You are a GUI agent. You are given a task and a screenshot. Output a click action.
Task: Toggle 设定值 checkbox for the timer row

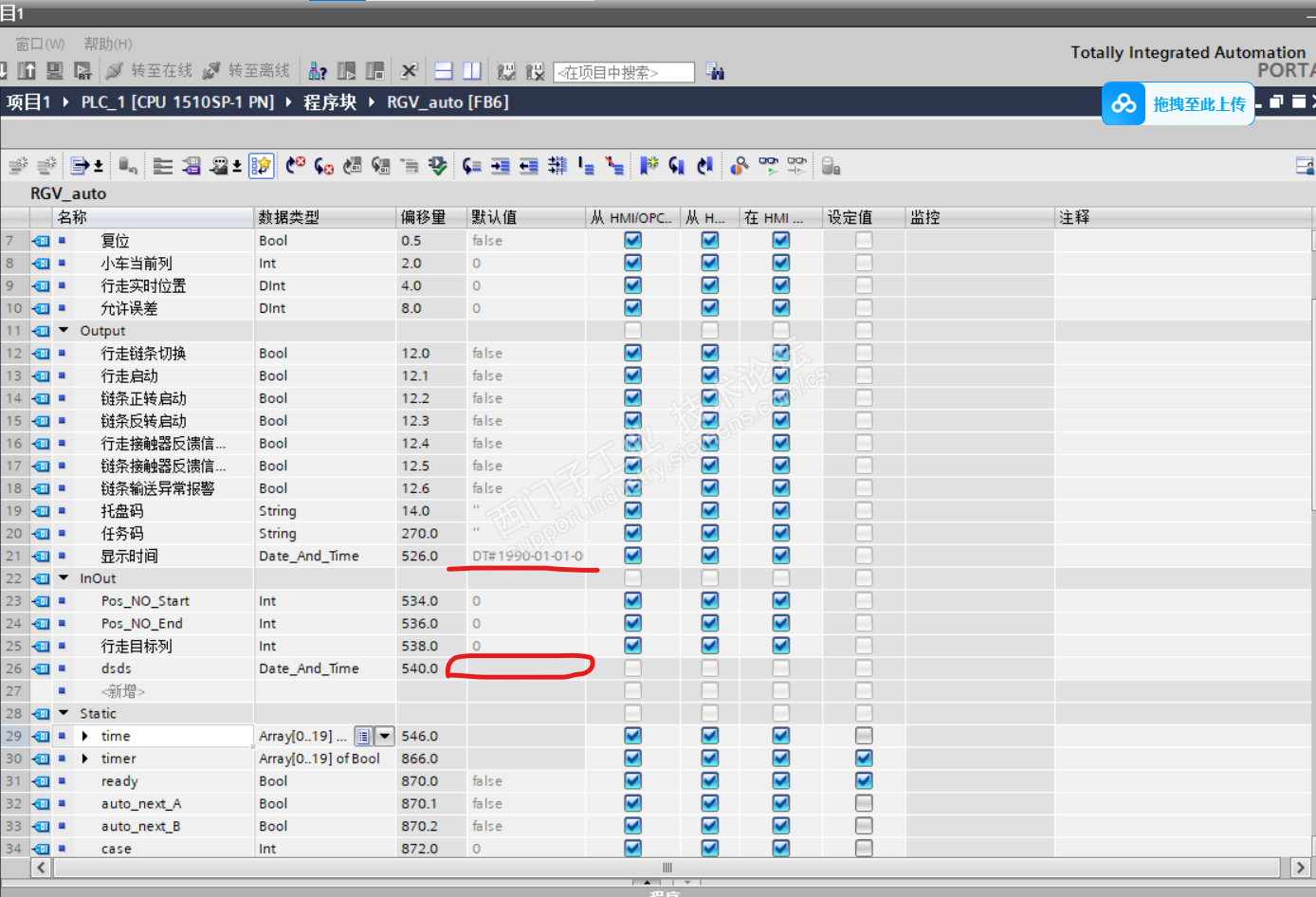[x=864, y=758]
